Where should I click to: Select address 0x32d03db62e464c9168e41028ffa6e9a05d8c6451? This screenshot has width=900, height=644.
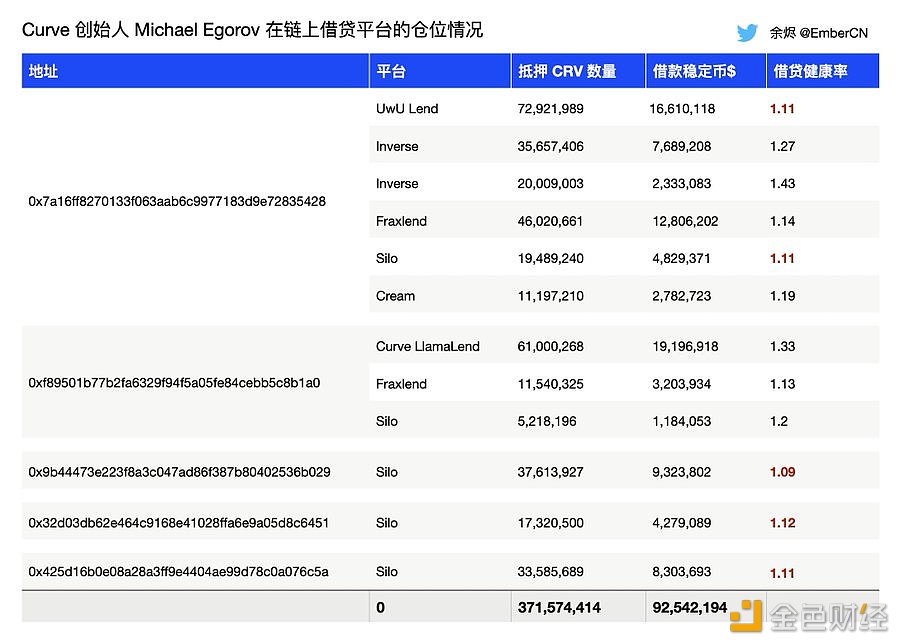click(179, 523)
